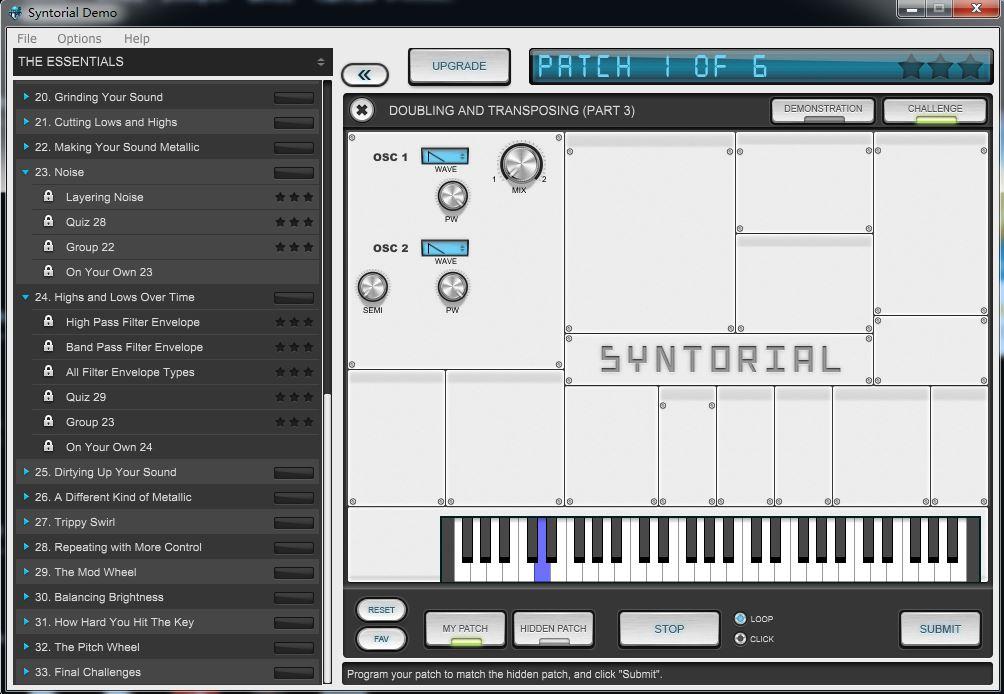Open lesson 31 How Hard You Hit The Key
The width and height of the screenshot is (1004, 694).
click(167, 622)
